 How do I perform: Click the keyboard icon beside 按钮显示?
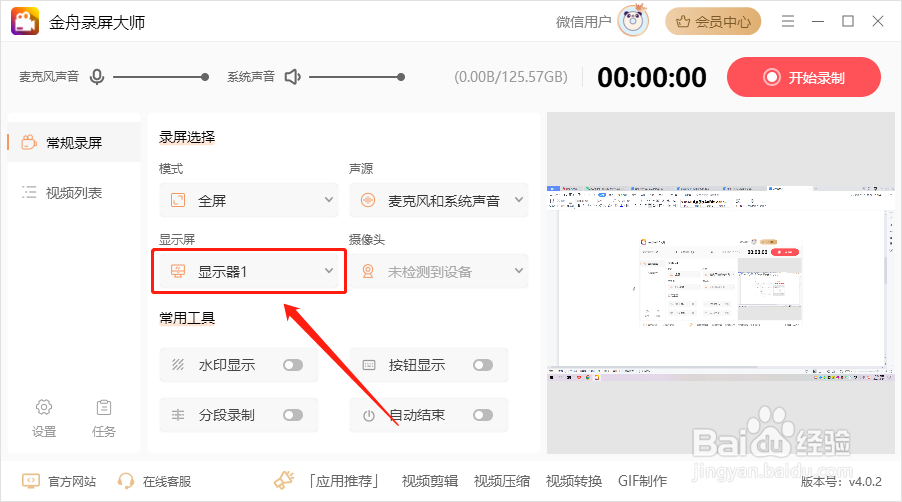coord(369,365)
